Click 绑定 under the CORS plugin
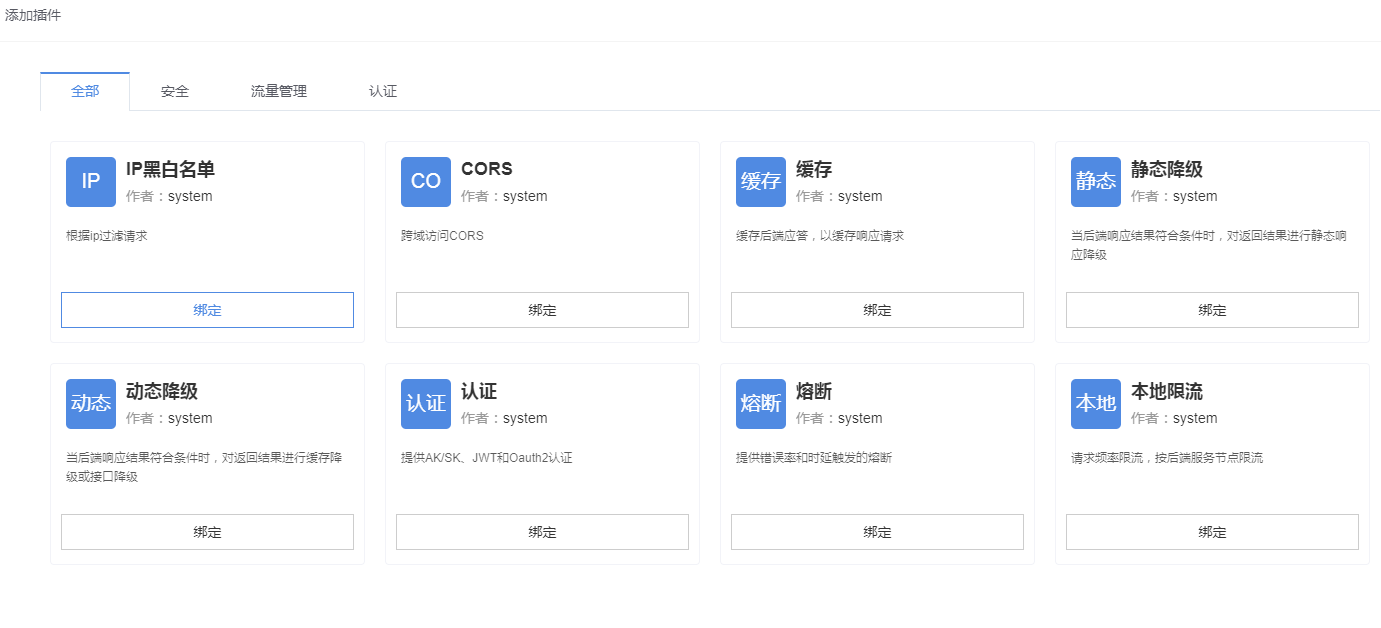Viewport: 1381px width, 628px height. (542, 310)
